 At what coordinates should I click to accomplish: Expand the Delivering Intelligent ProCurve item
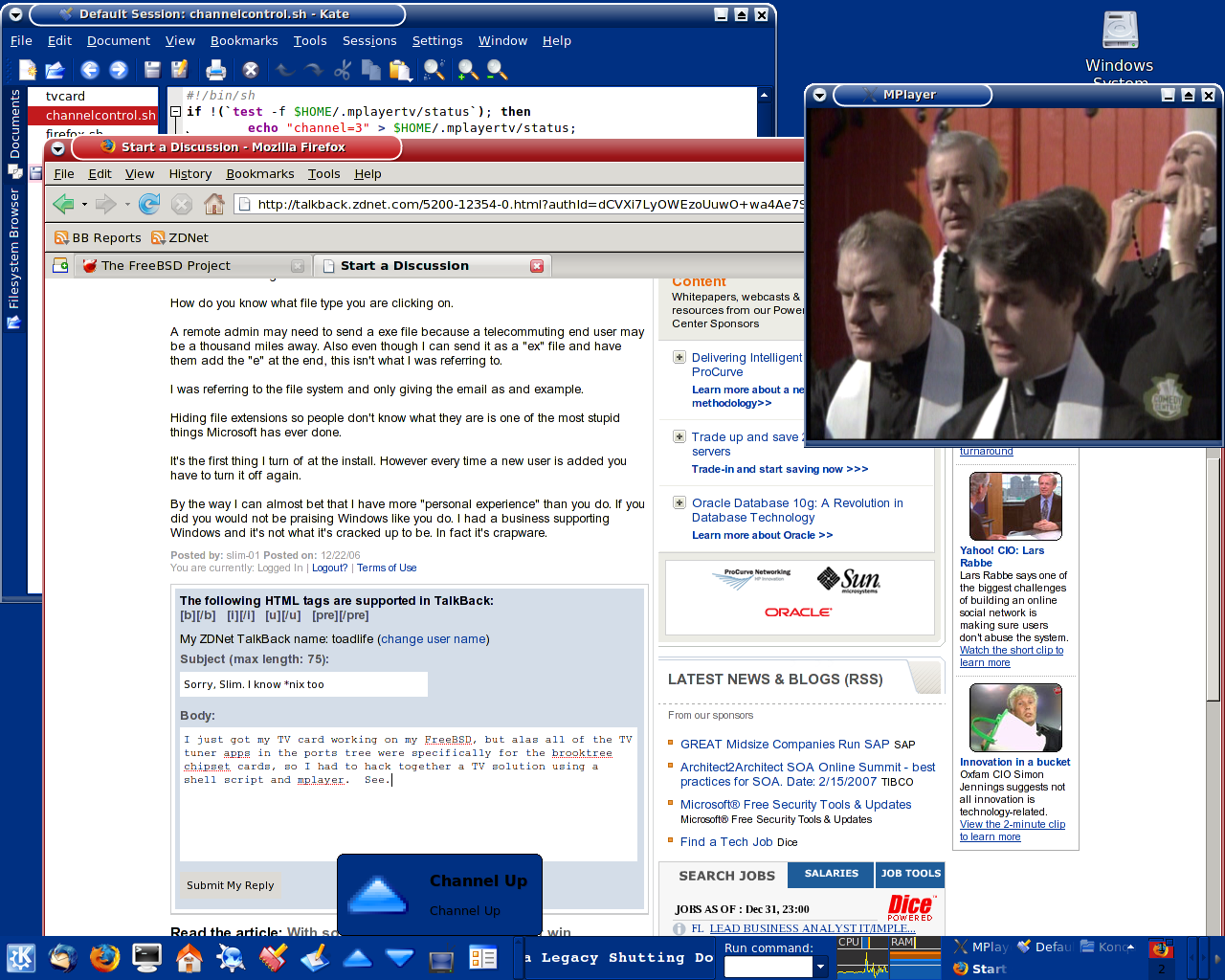[679, 358]
